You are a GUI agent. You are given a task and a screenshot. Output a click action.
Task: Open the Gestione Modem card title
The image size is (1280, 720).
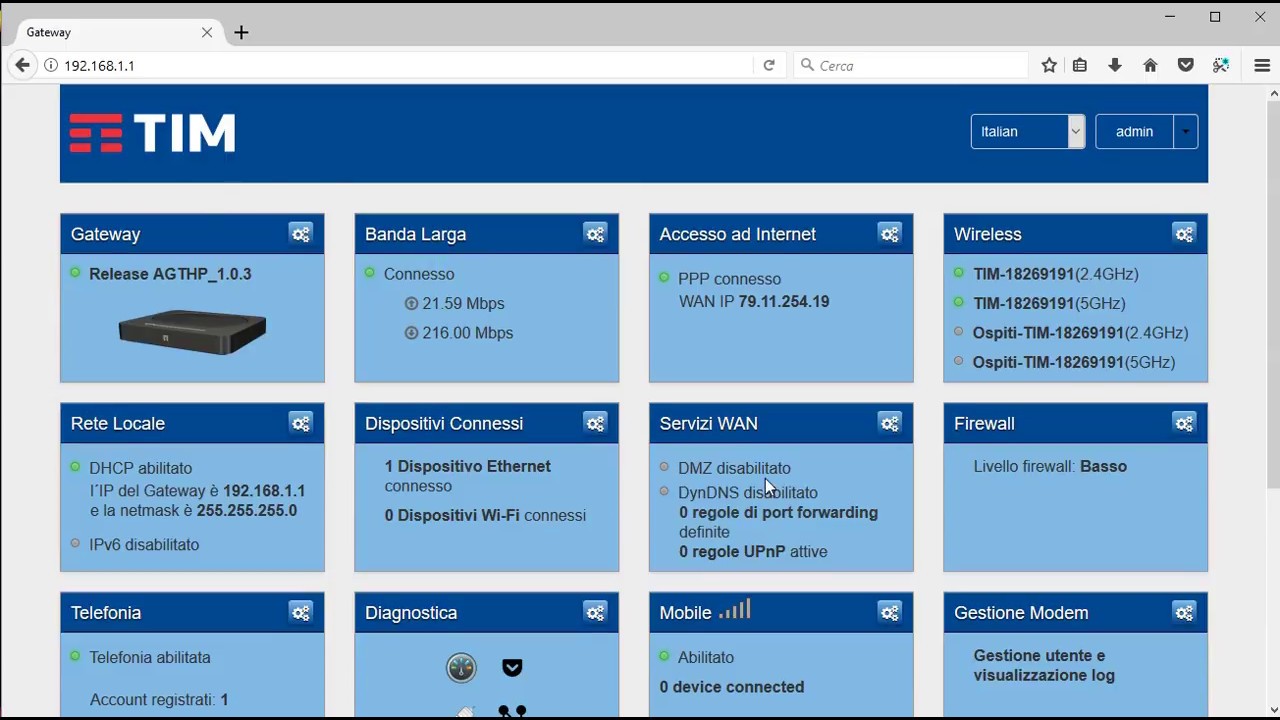1021,612
